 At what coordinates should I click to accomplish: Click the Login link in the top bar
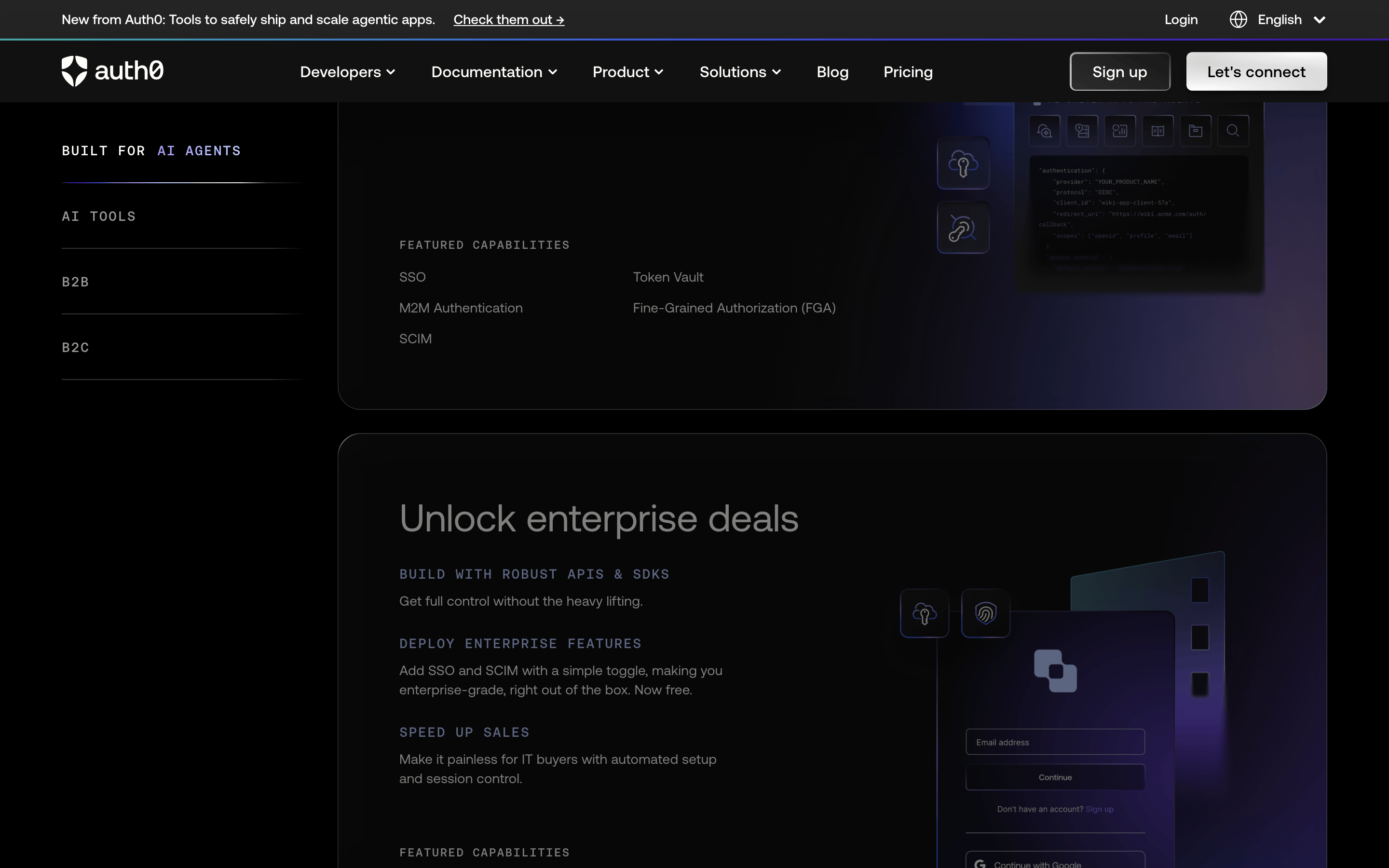[x=1181, y=19]
